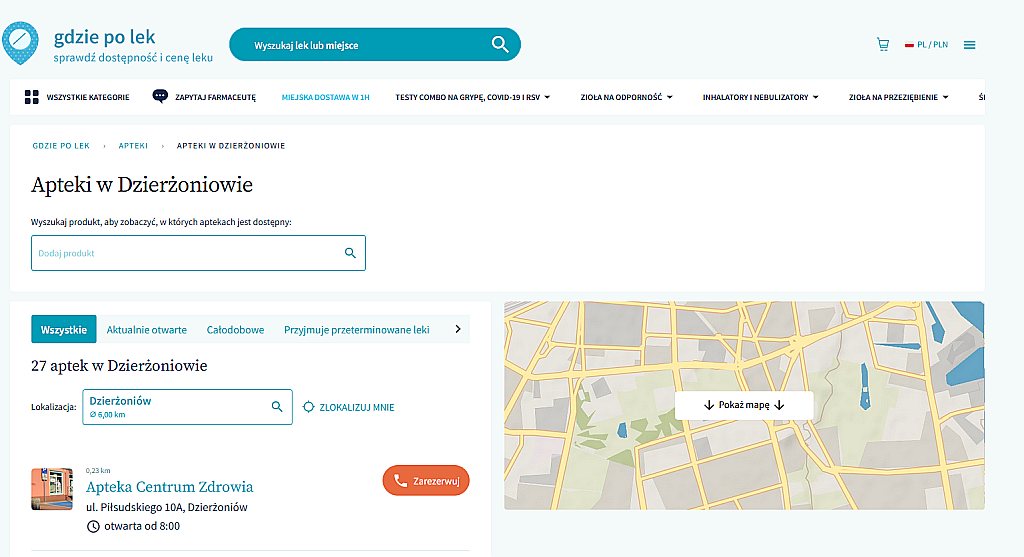Click the Apteki w Dzierżoniowie breadcrumb text
The width and height of the screenshot is (1024, 557).
[x=231, y=146]
